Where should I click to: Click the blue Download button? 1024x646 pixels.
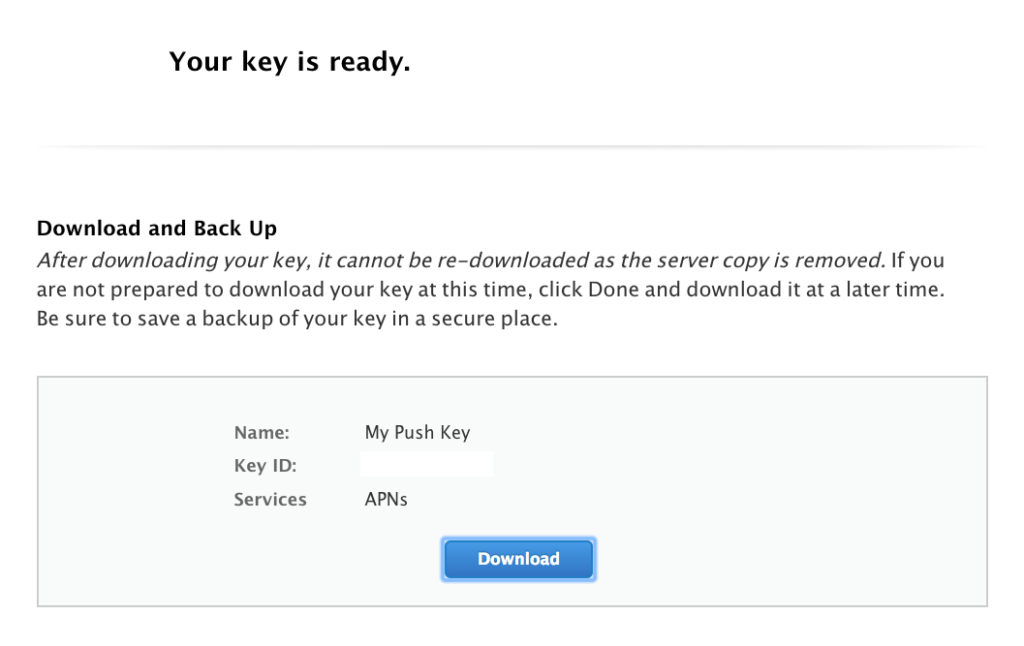[518, 559]
